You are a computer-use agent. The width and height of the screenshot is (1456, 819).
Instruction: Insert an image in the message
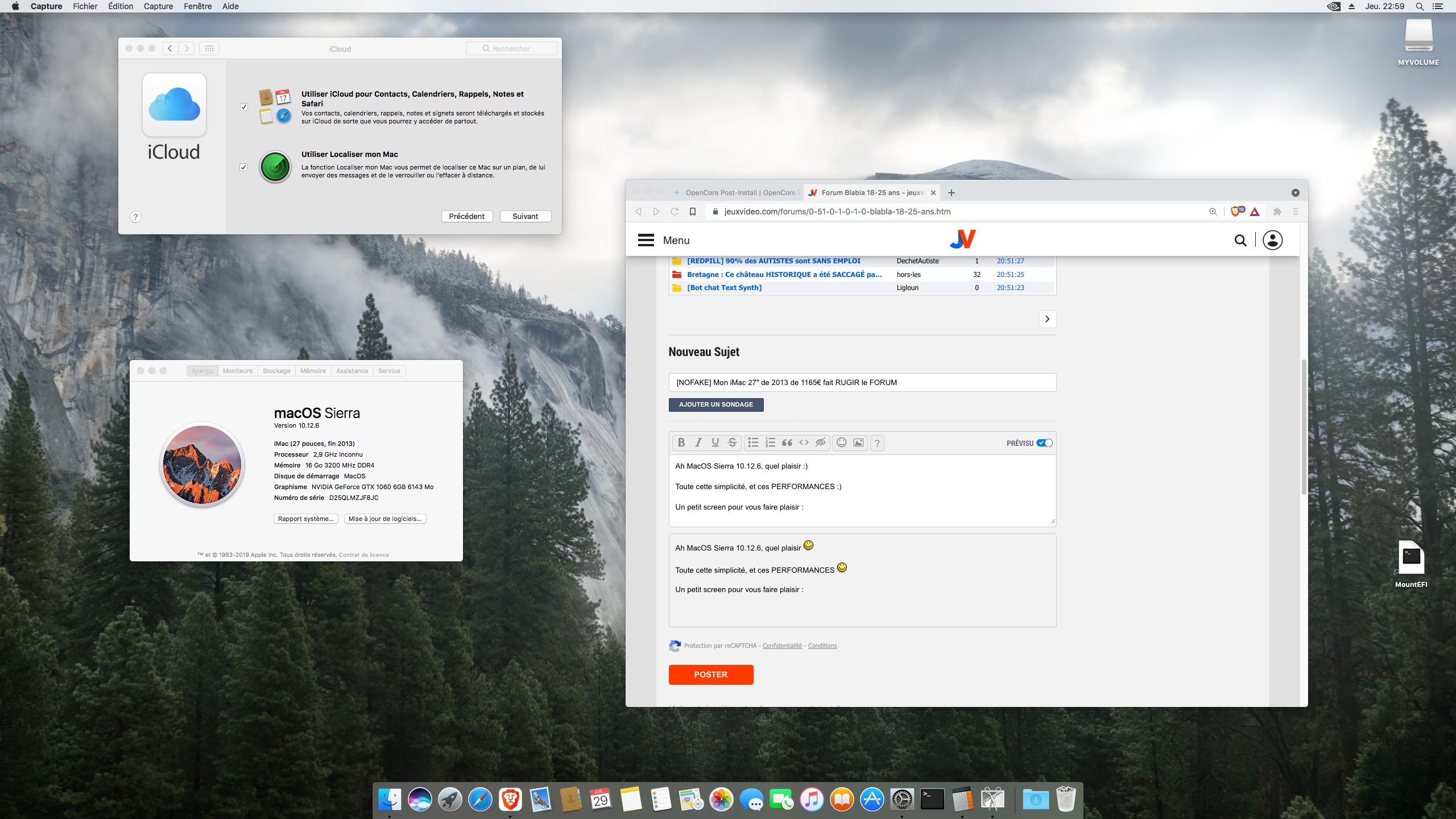click(x=859, y=442)
